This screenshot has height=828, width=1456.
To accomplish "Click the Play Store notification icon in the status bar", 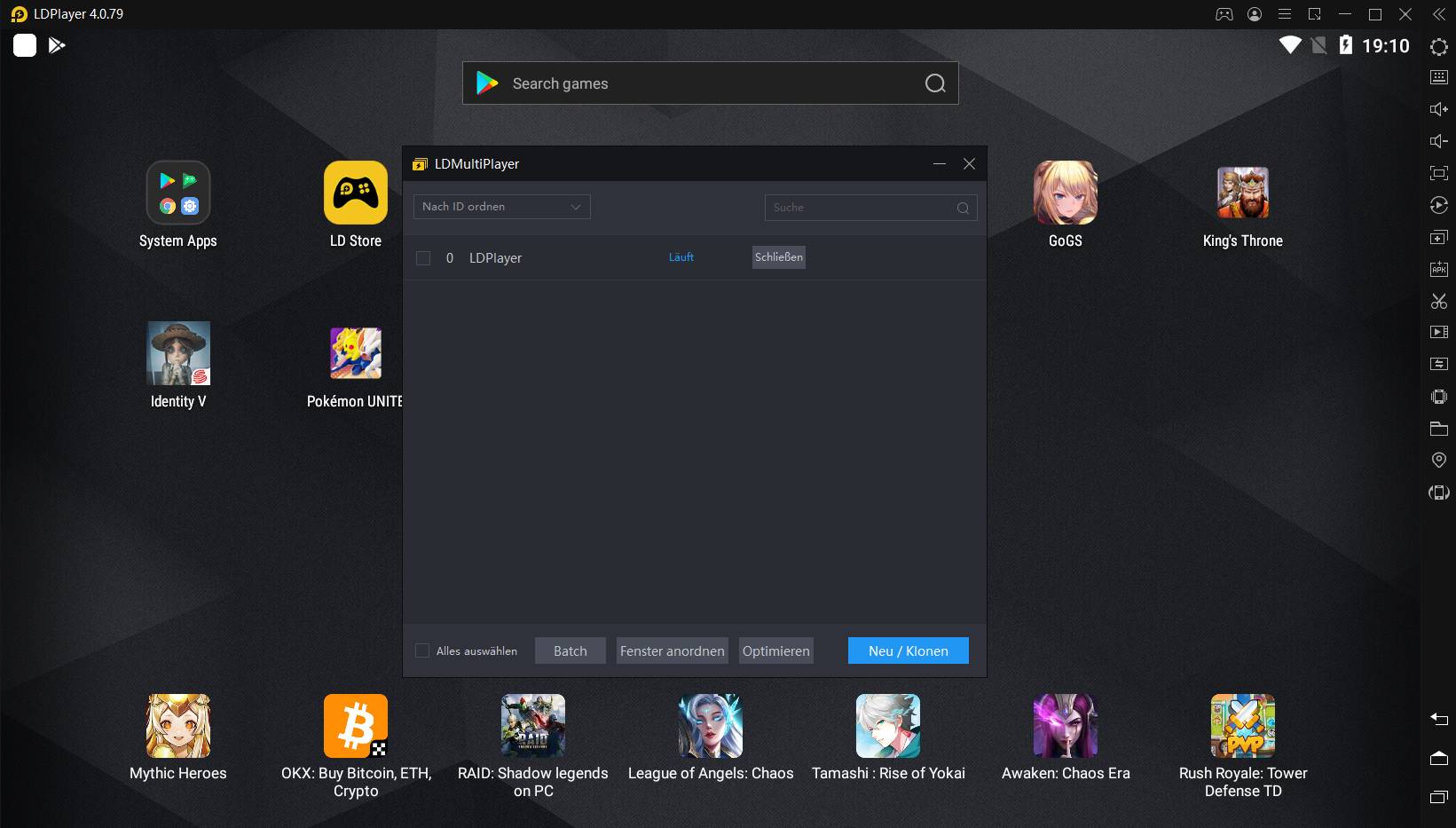I will point(57,45).
